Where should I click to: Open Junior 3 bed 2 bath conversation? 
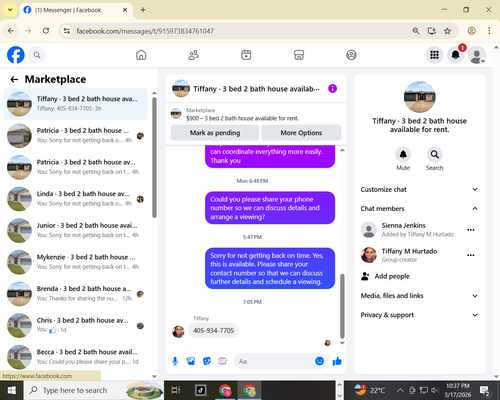75,230
